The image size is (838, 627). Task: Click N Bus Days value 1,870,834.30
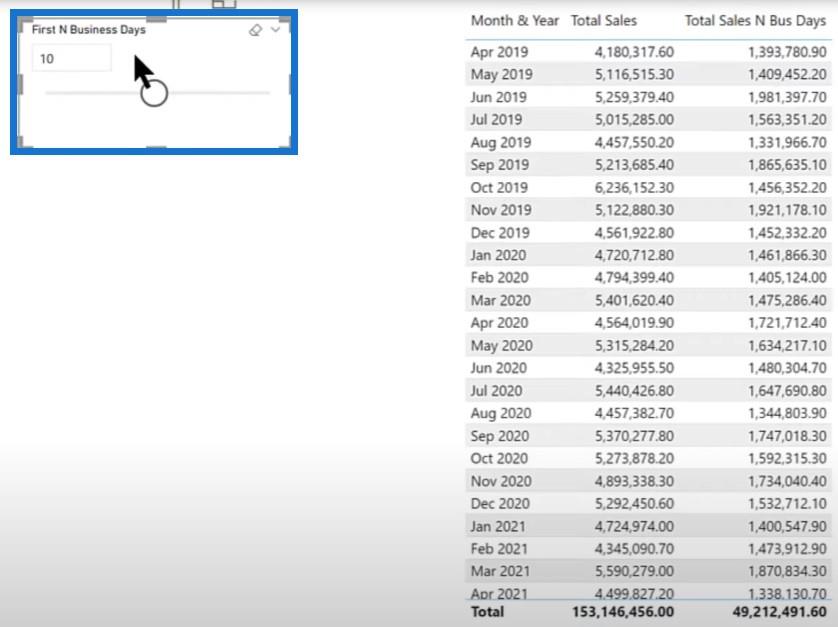coord(787,571)
